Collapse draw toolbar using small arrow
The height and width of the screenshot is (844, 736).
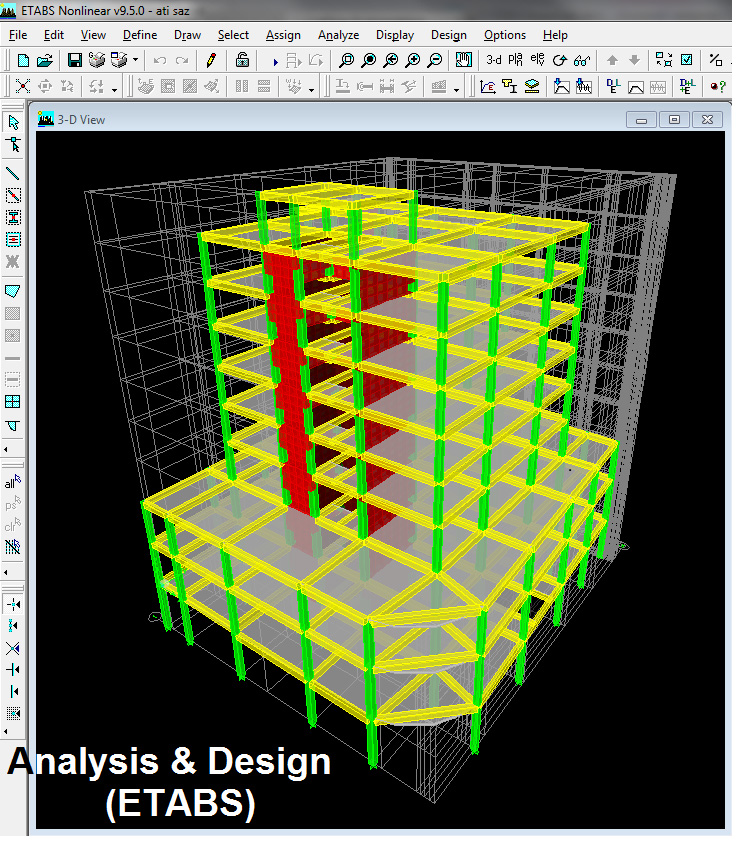click(6, 449)
